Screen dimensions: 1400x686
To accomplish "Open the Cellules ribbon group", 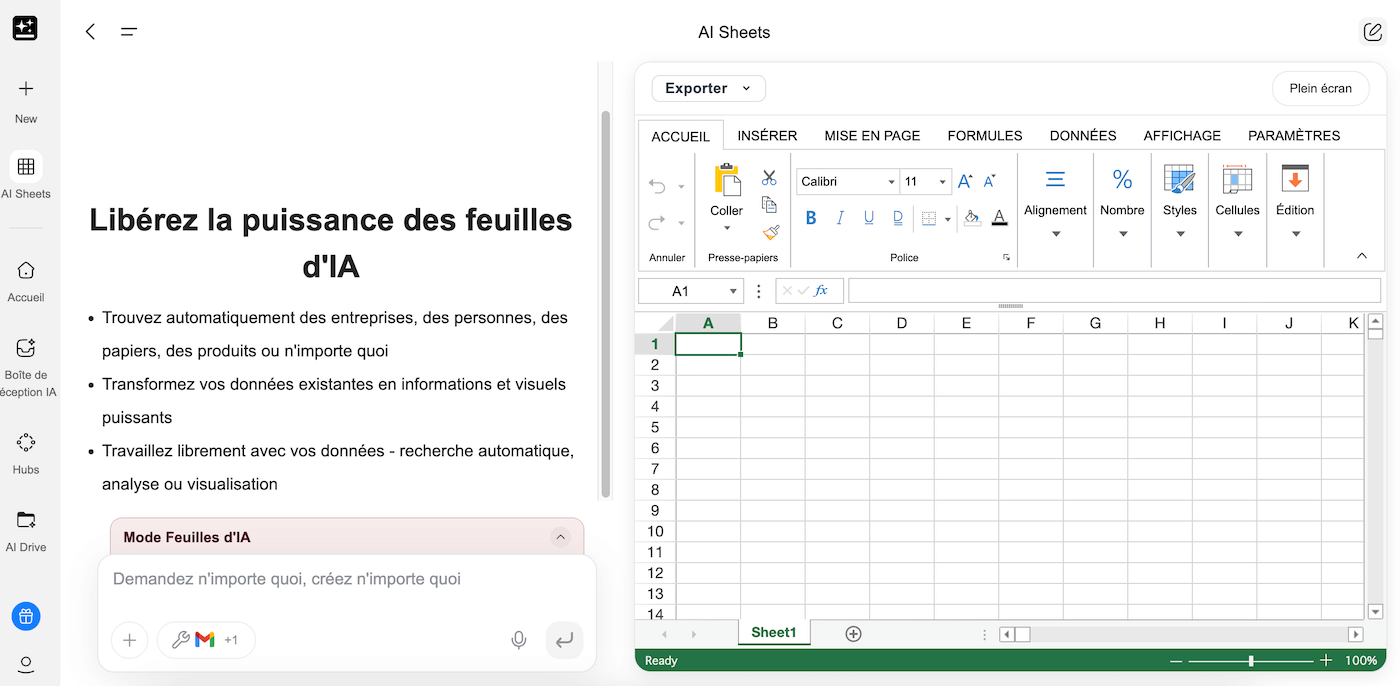I will 1238,204.
